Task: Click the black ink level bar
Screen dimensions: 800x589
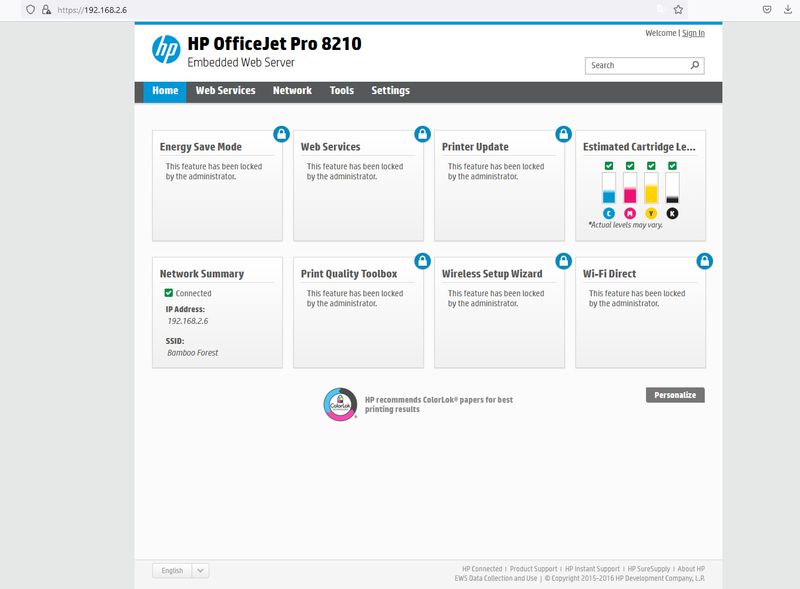Action: click(x=672, y=188)
